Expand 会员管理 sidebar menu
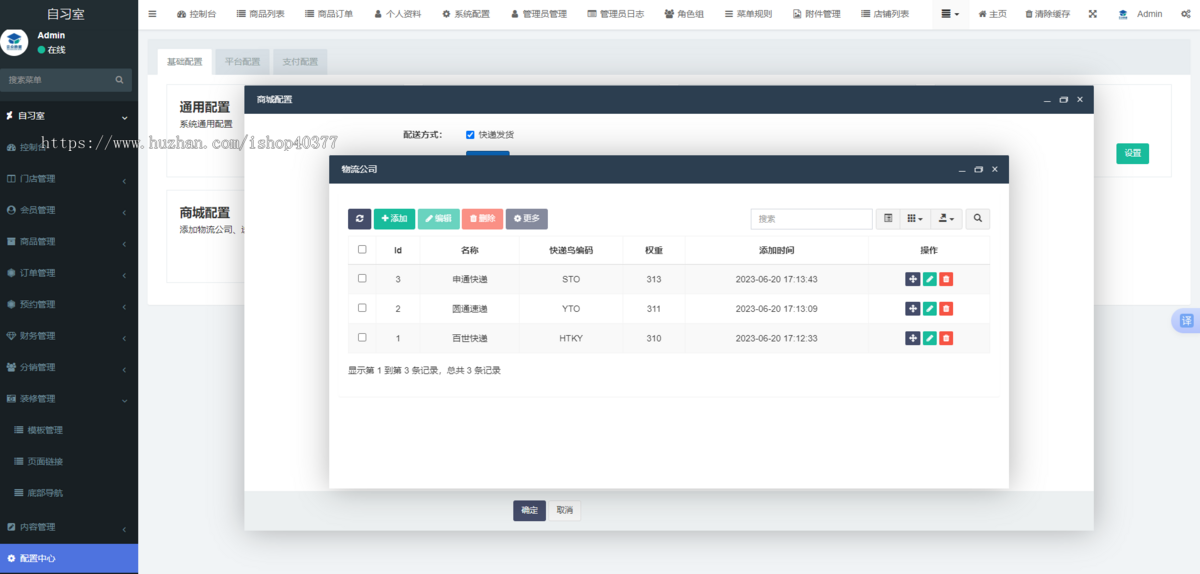This screenshot has width=1200, height=574. pos(69,210)
